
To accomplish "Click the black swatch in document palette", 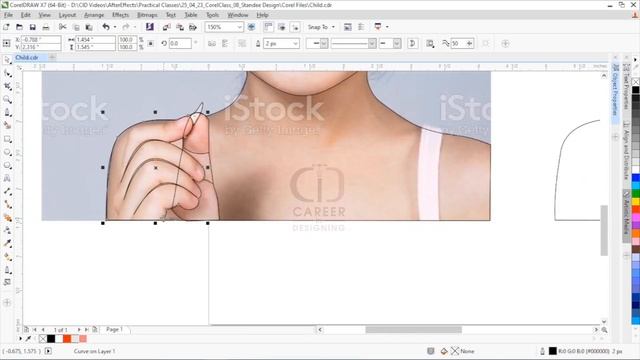I will (x=51, y=338).
